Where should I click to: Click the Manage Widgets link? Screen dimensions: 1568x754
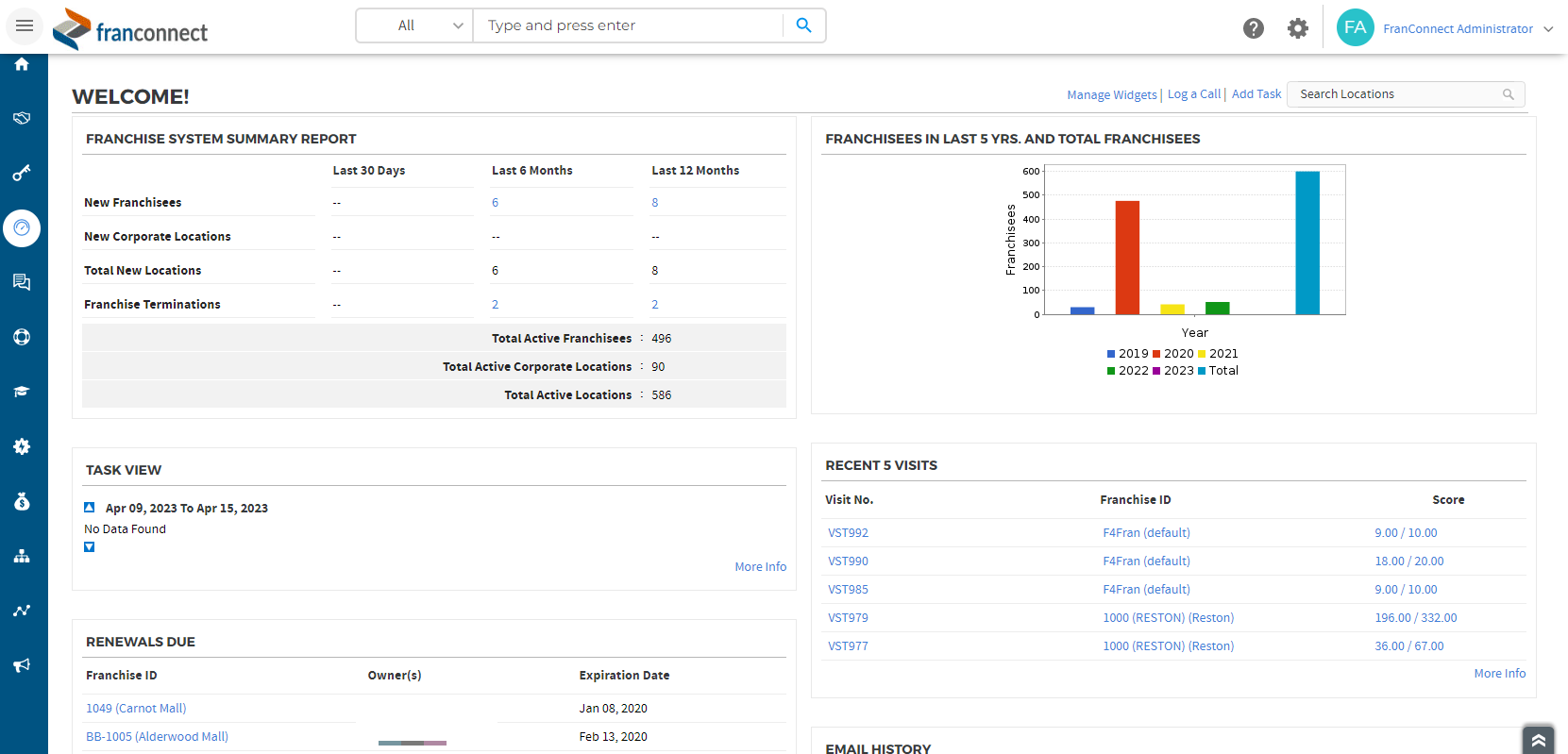coord(1111,94)
